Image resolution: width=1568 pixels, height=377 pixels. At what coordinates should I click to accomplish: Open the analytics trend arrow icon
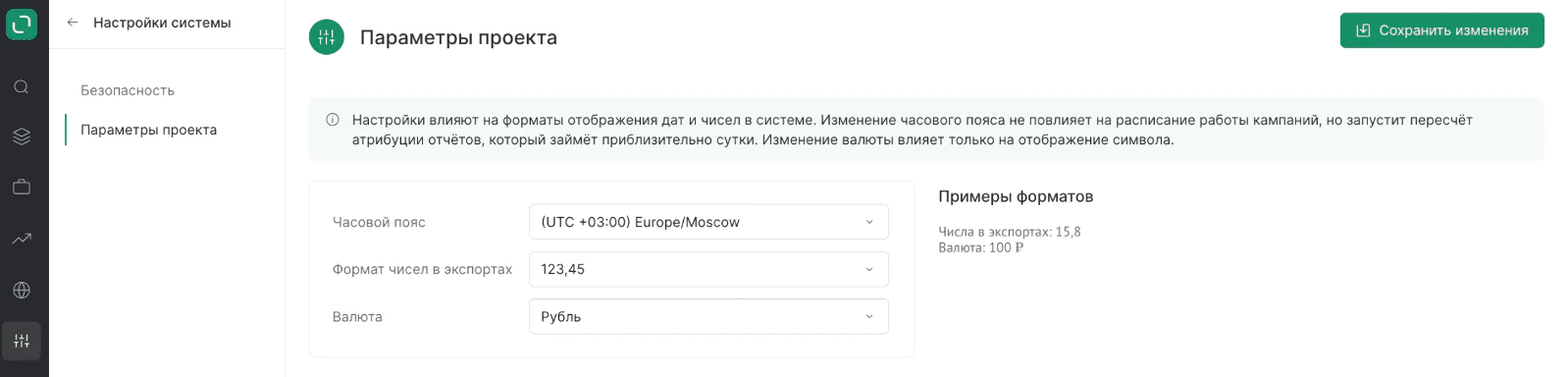[x=22, y=239]
